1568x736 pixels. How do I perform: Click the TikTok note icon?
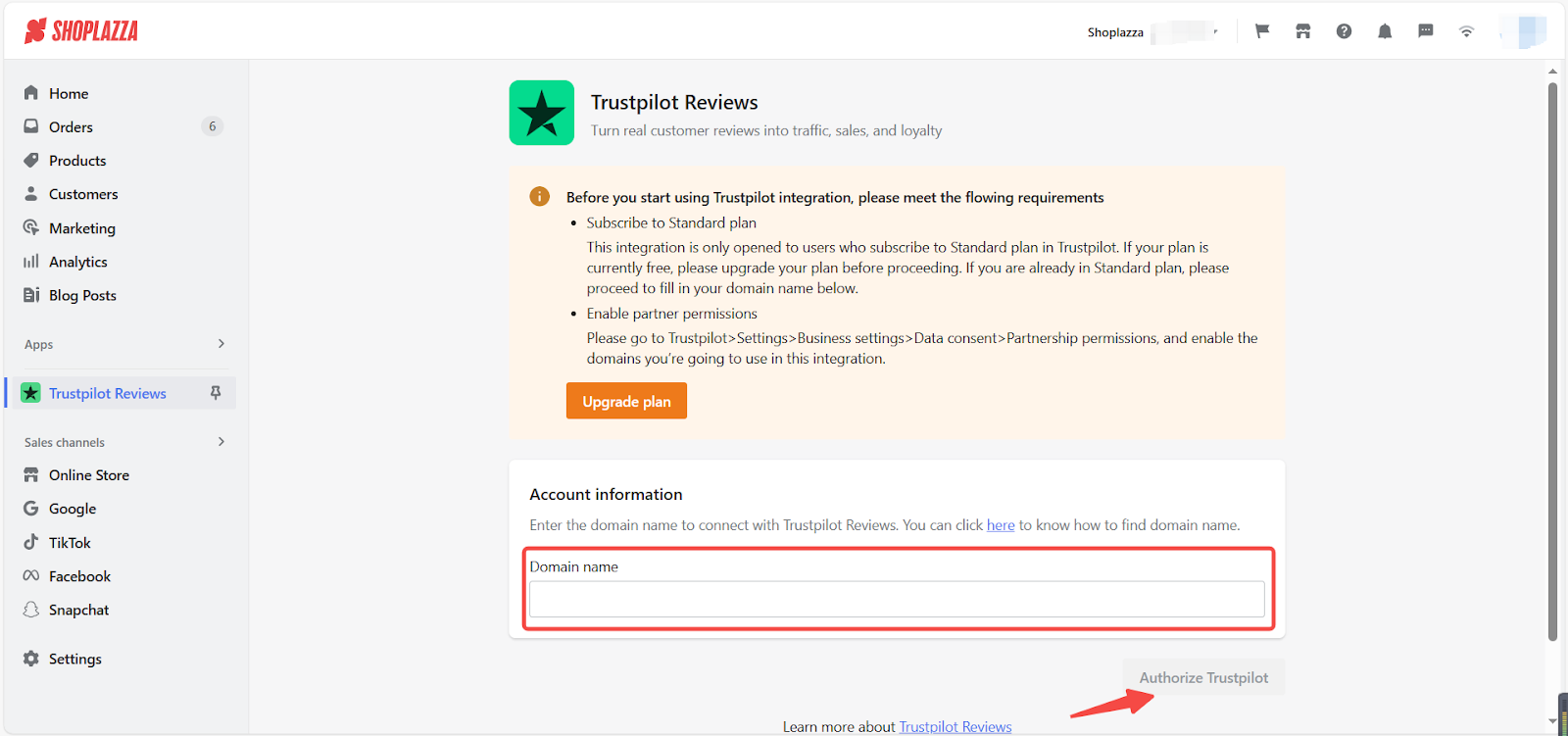[31, 542]
